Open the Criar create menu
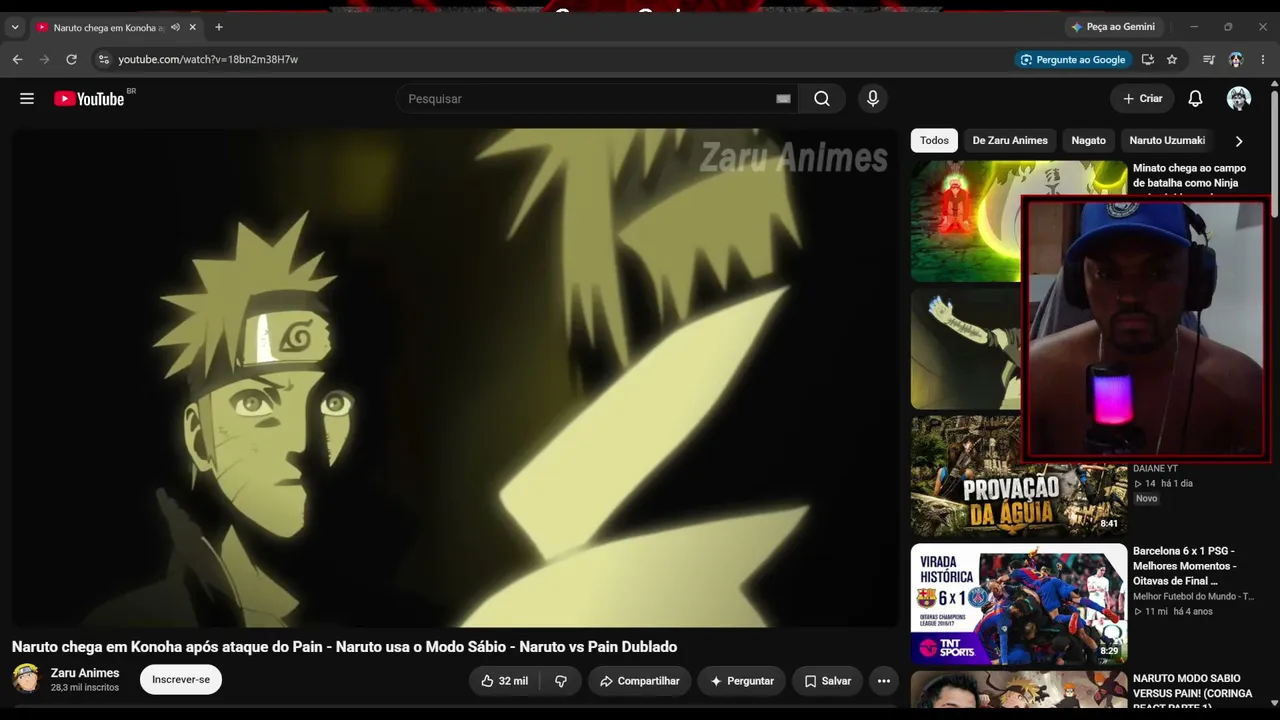 pyautogui.click(x=1142, y=99)
